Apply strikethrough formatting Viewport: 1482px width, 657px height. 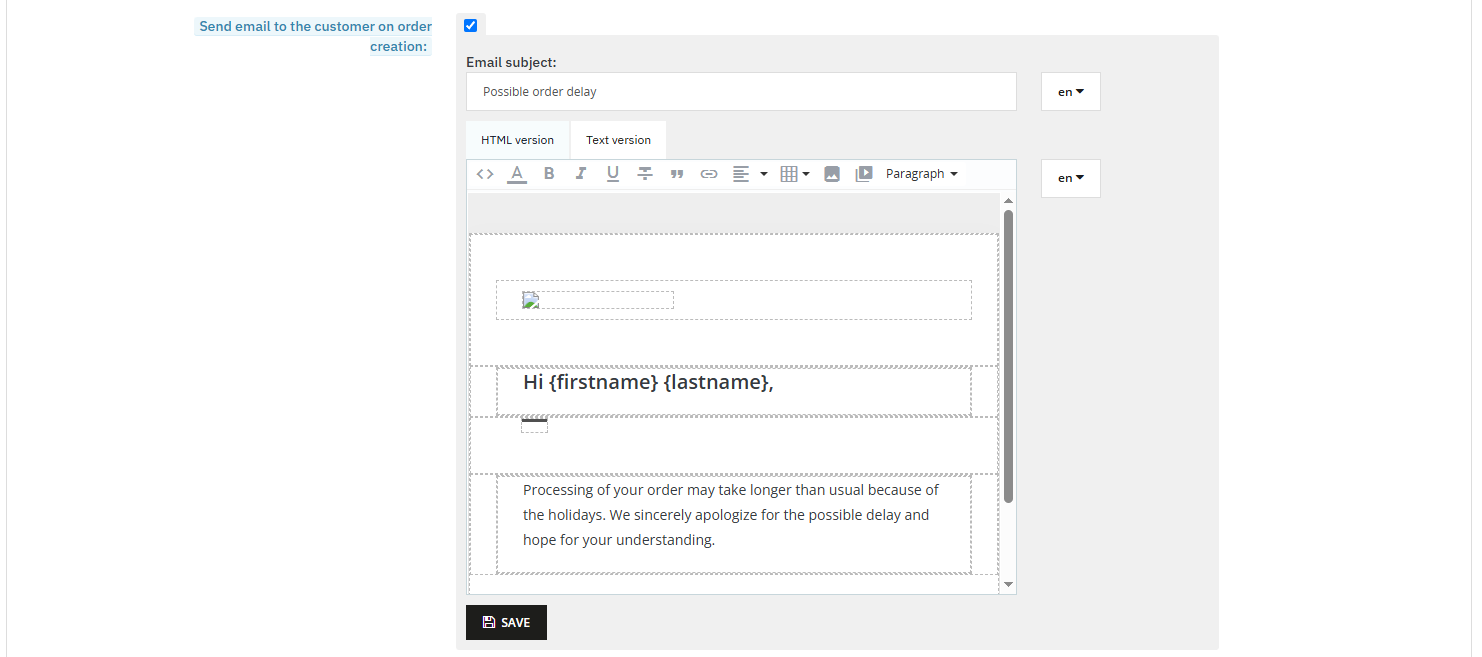(x=645, y=174)
